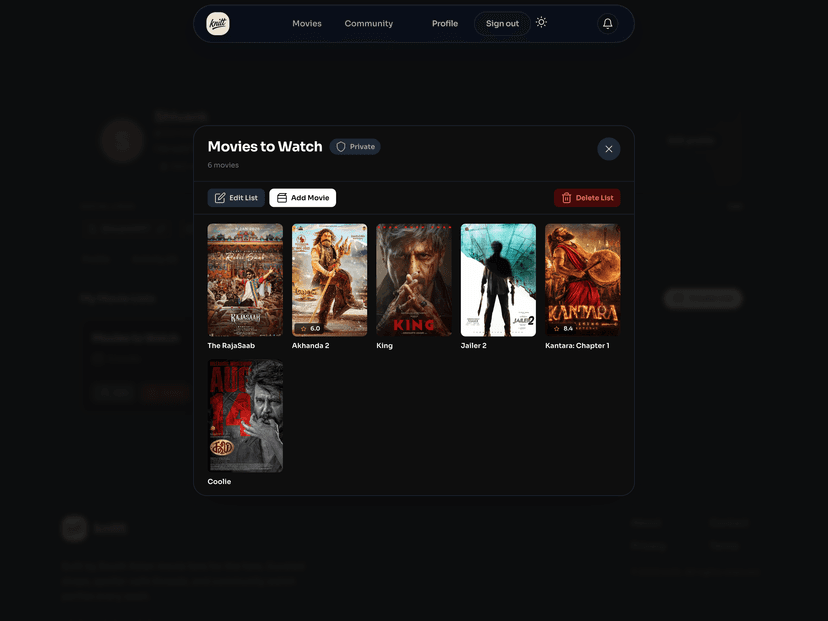Click the pencil icon on Edit List
Viewport: 828px width, 621px height.
220,198
